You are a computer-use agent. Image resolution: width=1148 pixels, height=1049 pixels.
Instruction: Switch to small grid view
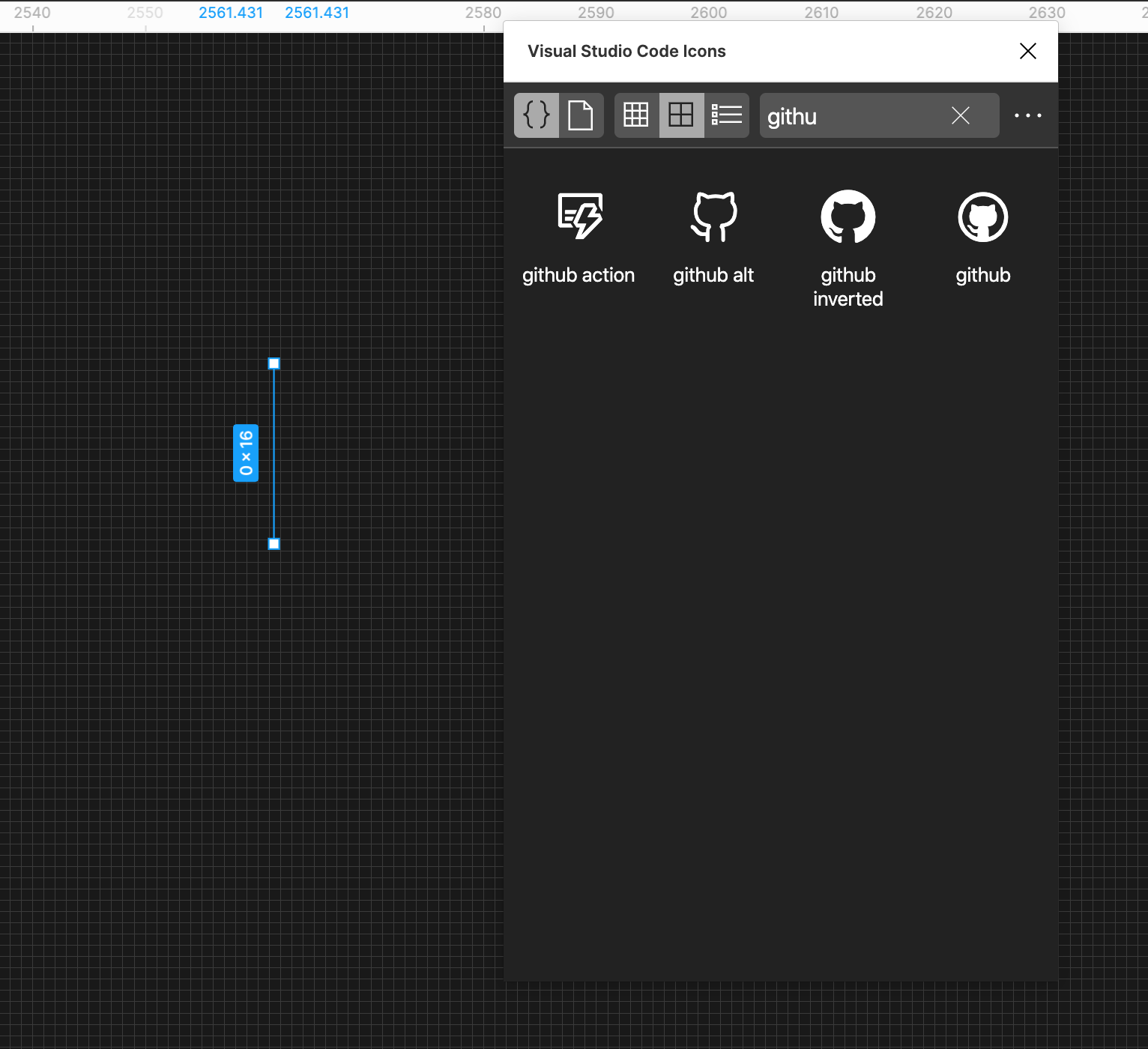point(636,115)
